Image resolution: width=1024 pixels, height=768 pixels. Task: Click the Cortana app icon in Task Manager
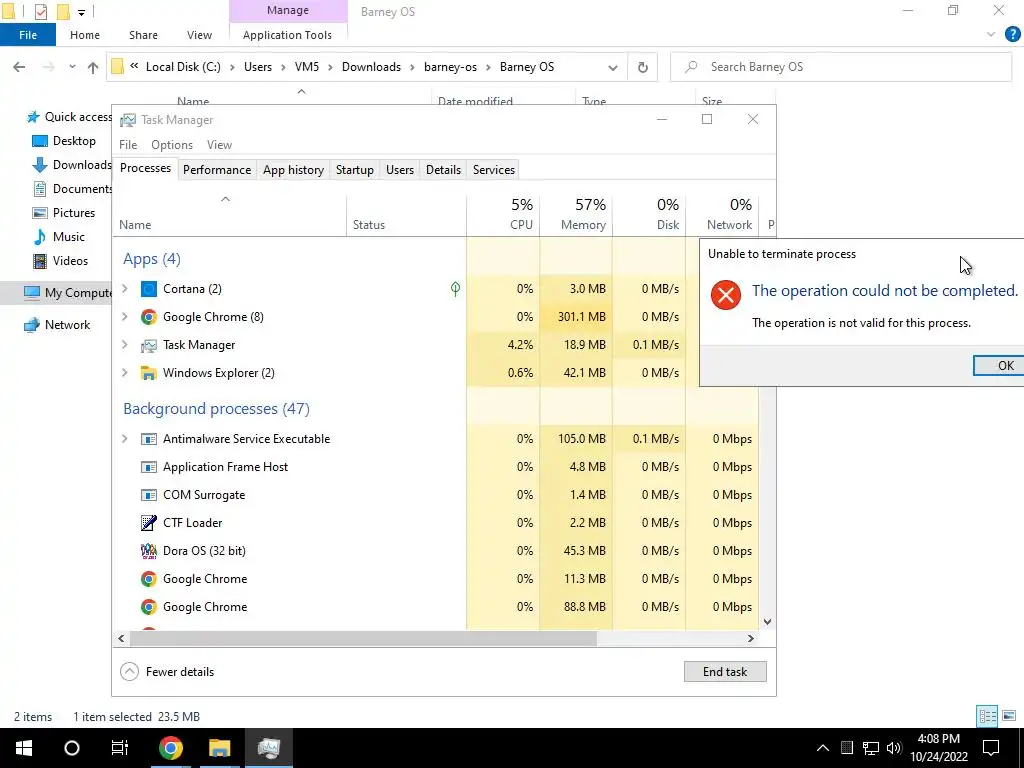click(x=149, y=289)
